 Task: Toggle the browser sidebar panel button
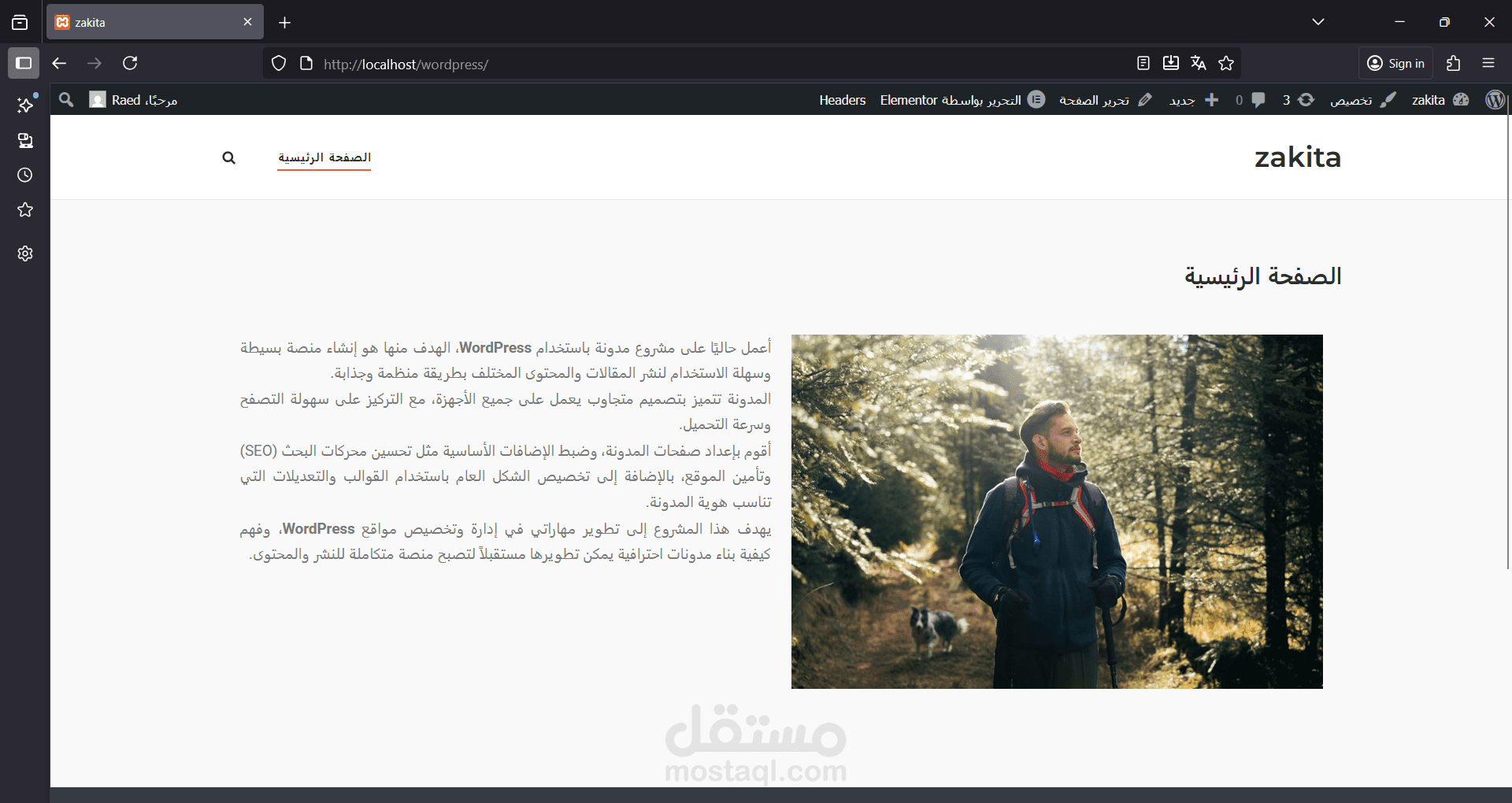click(24, 63)
